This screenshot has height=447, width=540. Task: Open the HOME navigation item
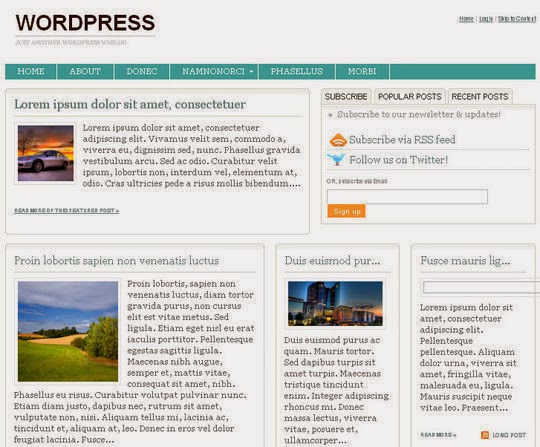click(x=31, y=71)
